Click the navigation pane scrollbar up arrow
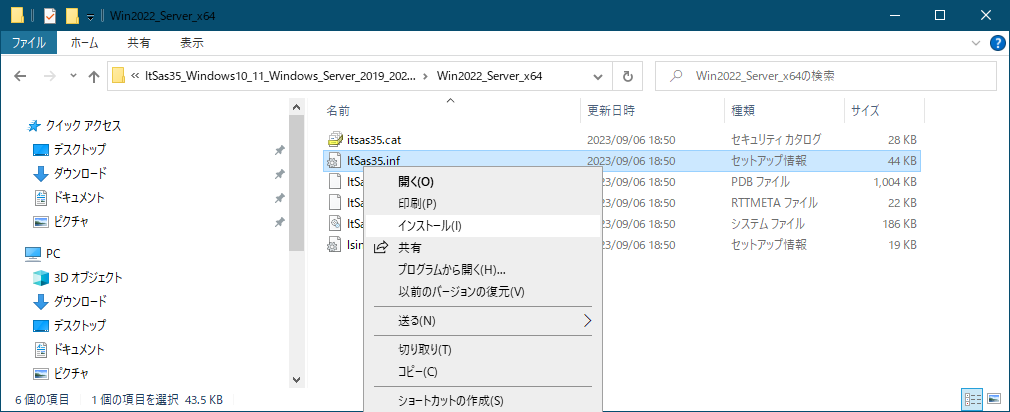The width and height of the screenshot is (1010, 412). coord(296,108)
